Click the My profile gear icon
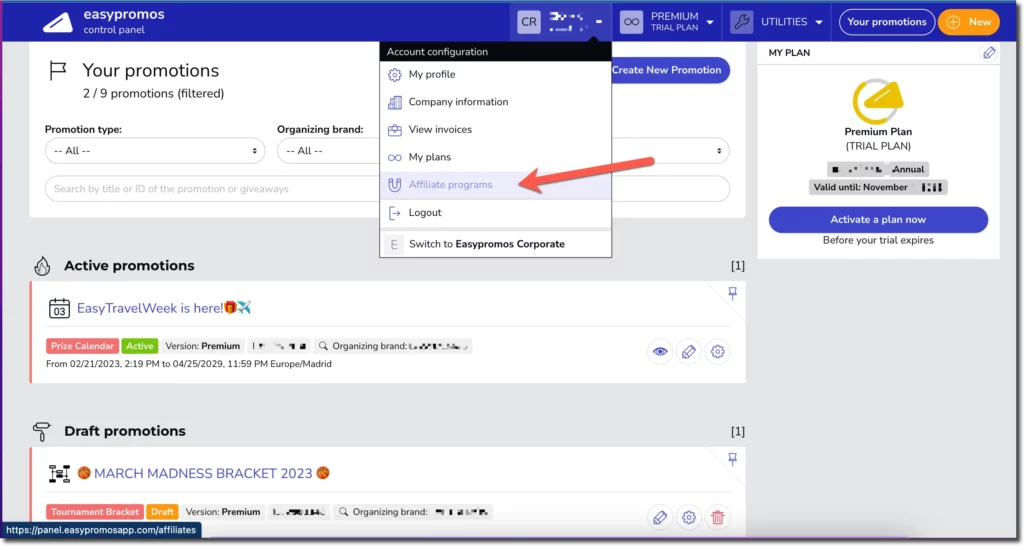Screen dimensions: 1024x546 (394, 75)
